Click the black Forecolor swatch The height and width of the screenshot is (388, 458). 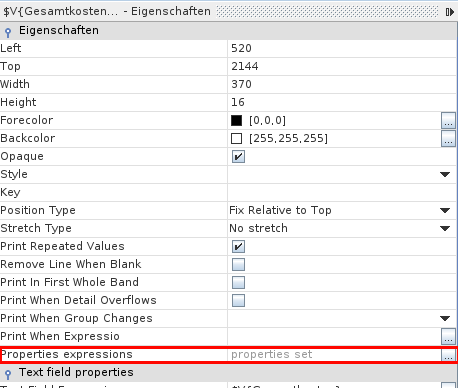[x=236, y=120]
